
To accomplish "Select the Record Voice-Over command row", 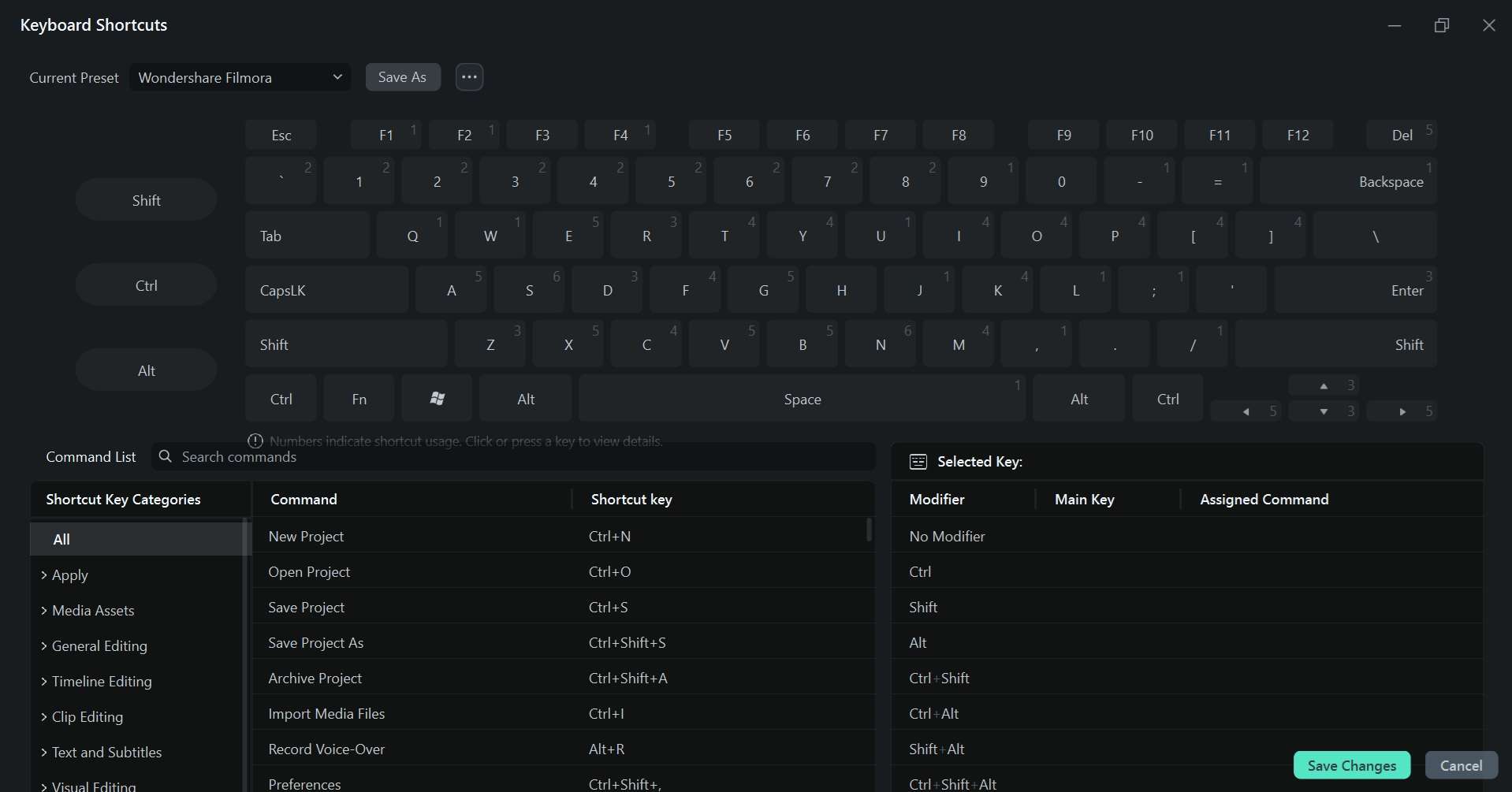I will tap(563, 749).
